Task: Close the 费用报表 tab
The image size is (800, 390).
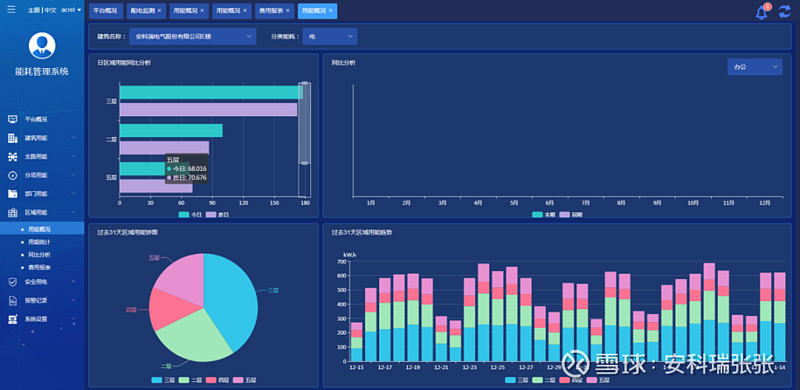Action: tap(287, 10)
